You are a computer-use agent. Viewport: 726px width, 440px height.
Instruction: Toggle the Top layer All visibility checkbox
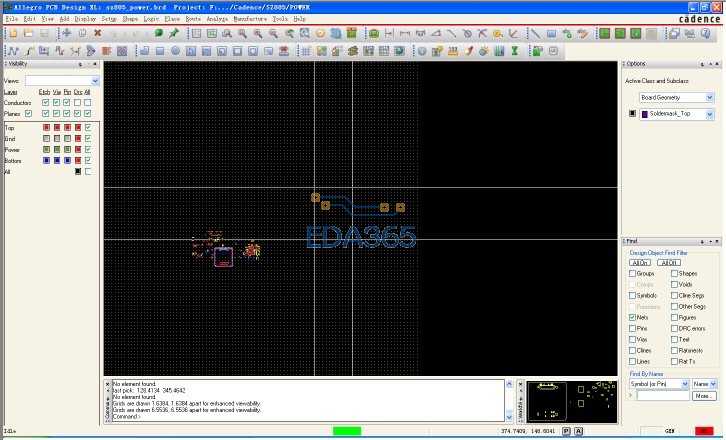tap(88, 127)
